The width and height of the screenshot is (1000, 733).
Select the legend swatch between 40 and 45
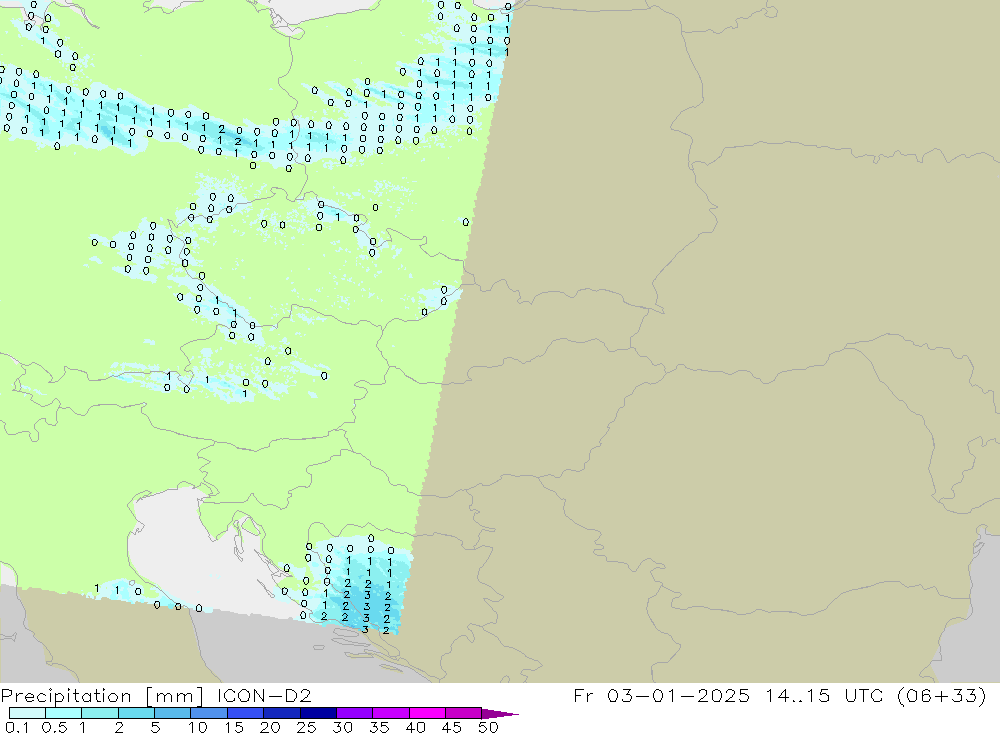click(427, 713)
